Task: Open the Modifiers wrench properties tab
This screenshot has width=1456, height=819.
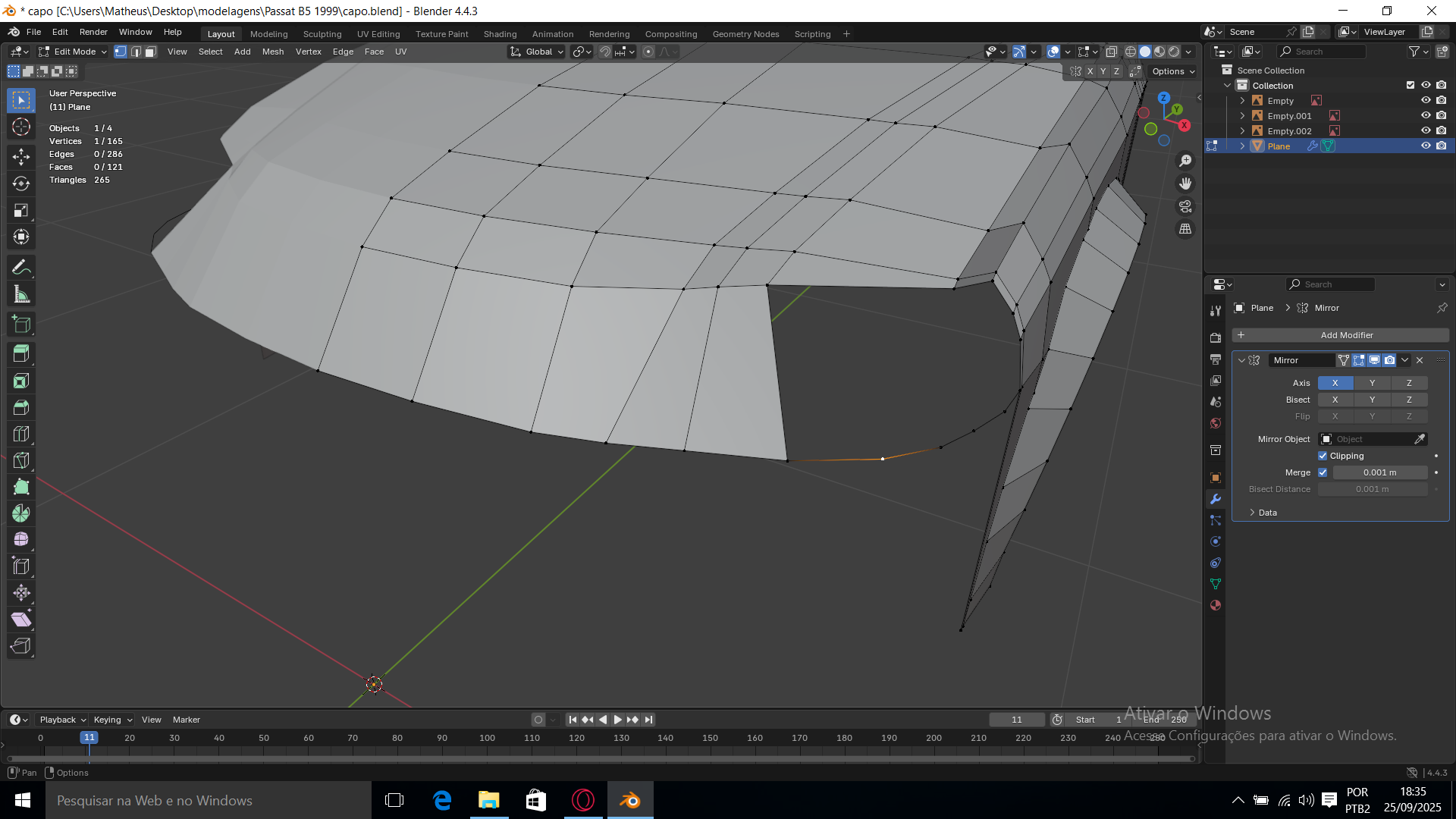Action: click(1216, 499)
